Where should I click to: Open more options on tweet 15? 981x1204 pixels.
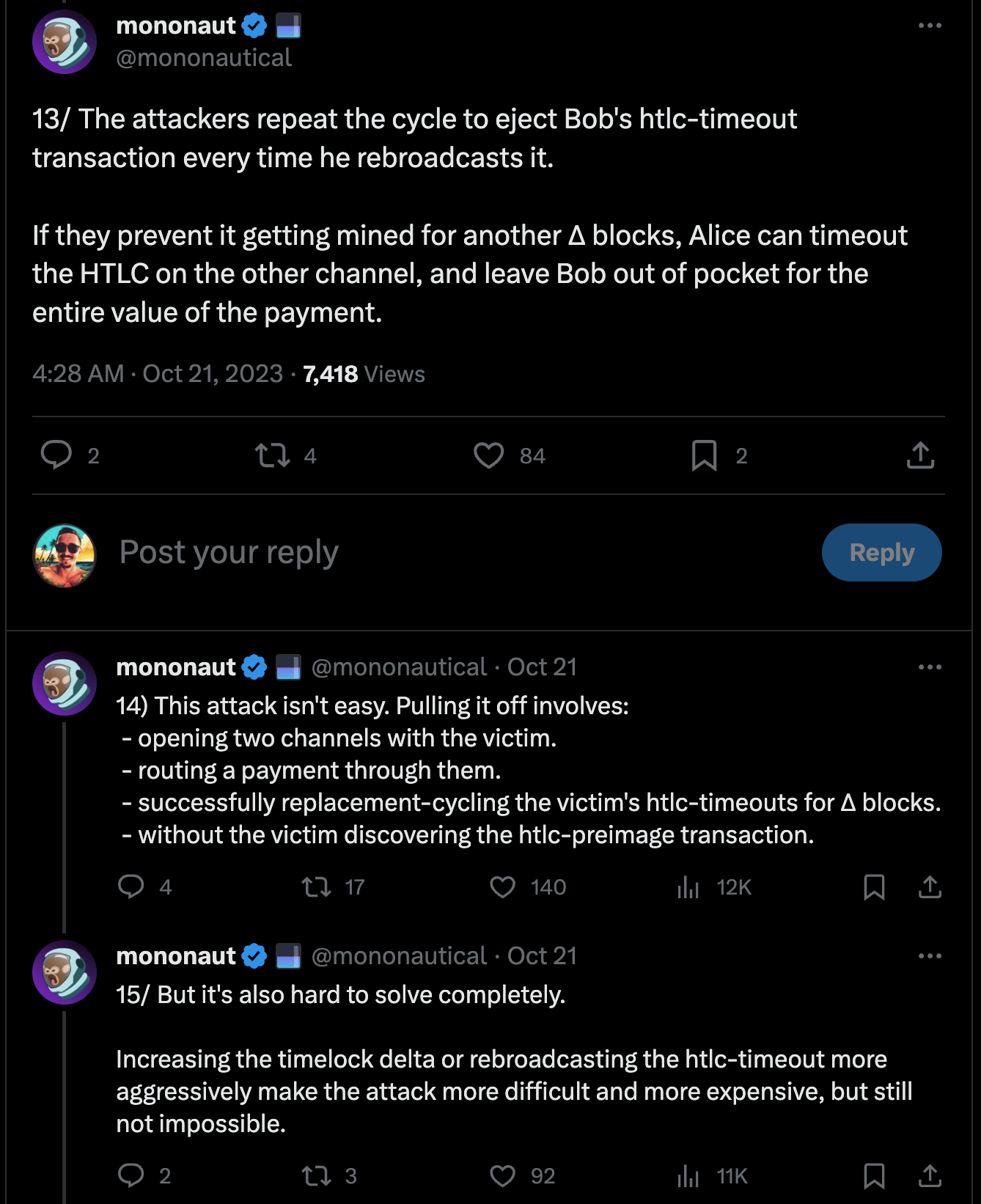(x=930, y=956)
